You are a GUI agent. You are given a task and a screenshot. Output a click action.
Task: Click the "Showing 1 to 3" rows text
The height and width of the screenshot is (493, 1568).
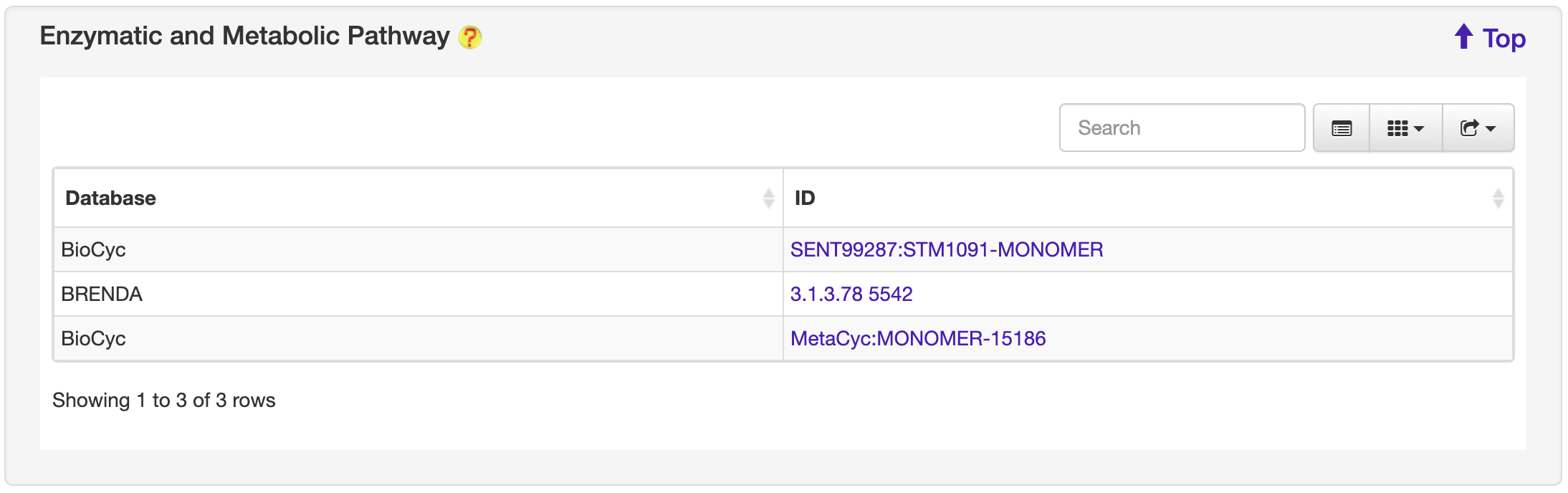pyautogui.click(x=163, y=401)
